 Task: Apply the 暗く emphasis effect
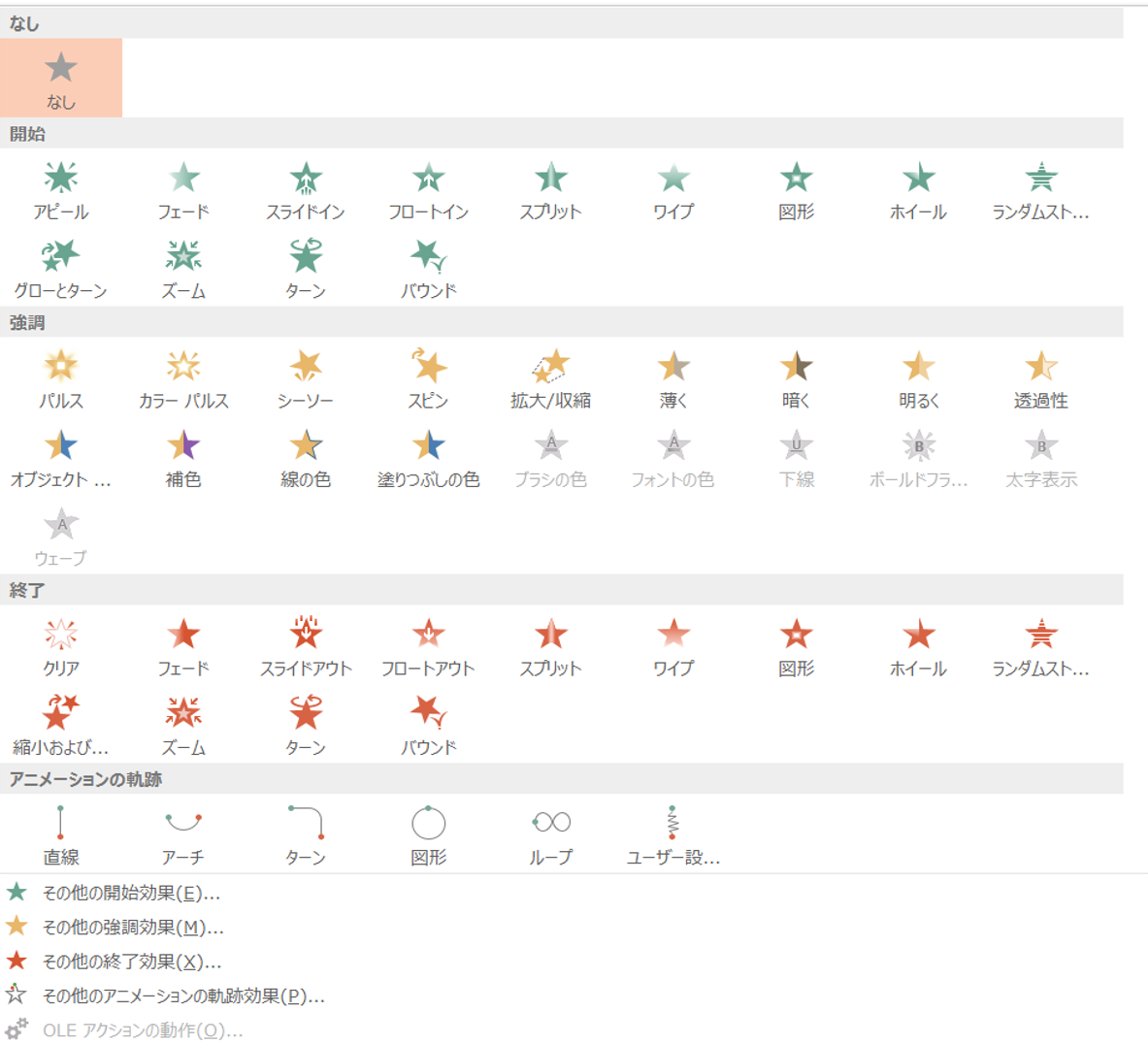click(x=796, y=380)
